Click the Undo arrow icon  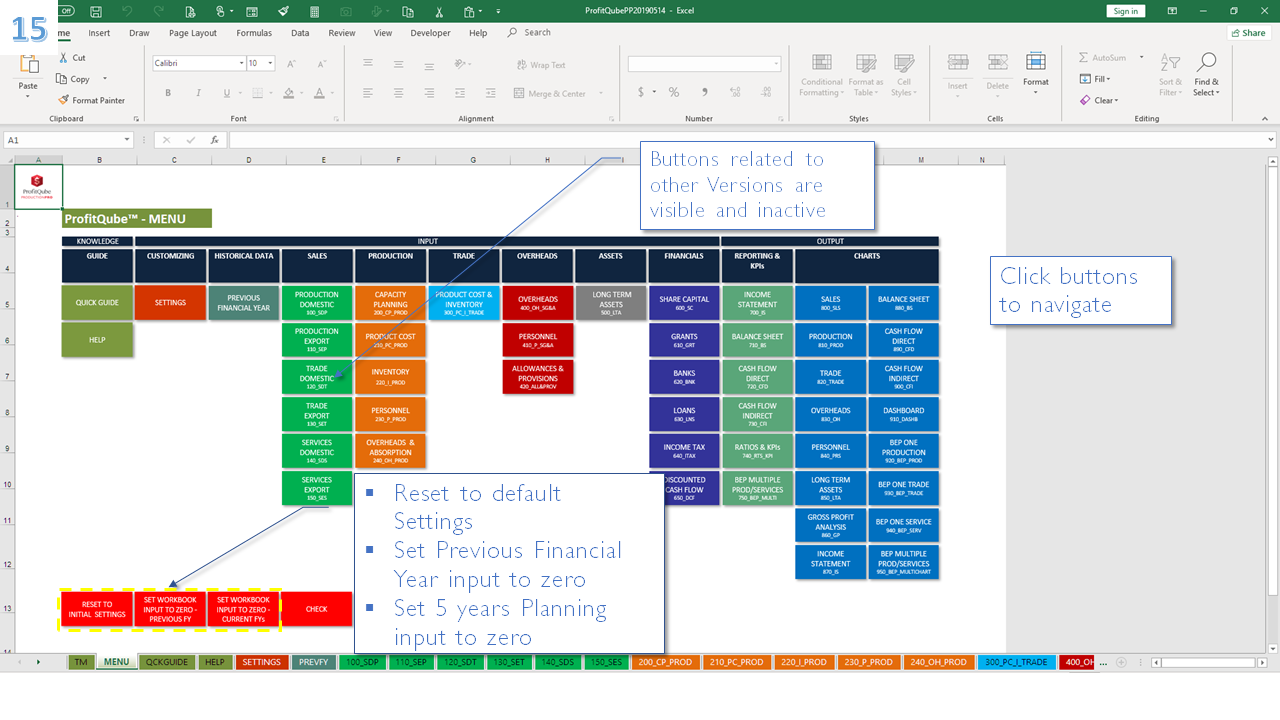click(127, 11)
